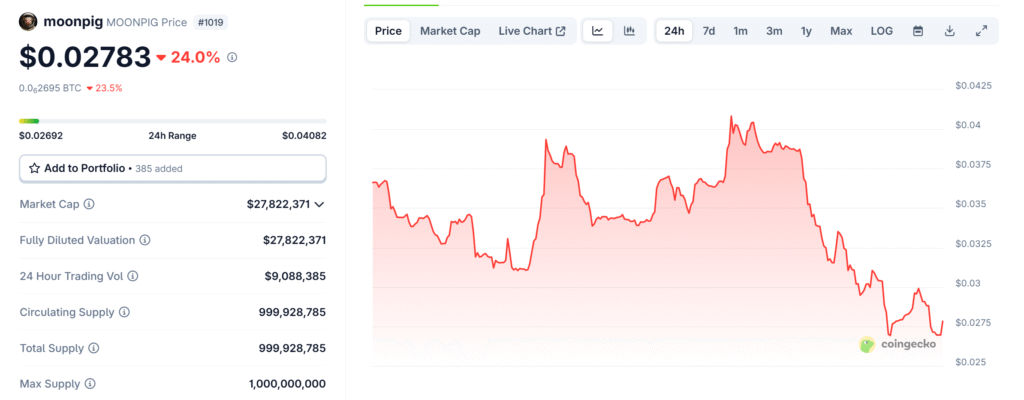Click the Market Cap info icon

coord(89,204)
